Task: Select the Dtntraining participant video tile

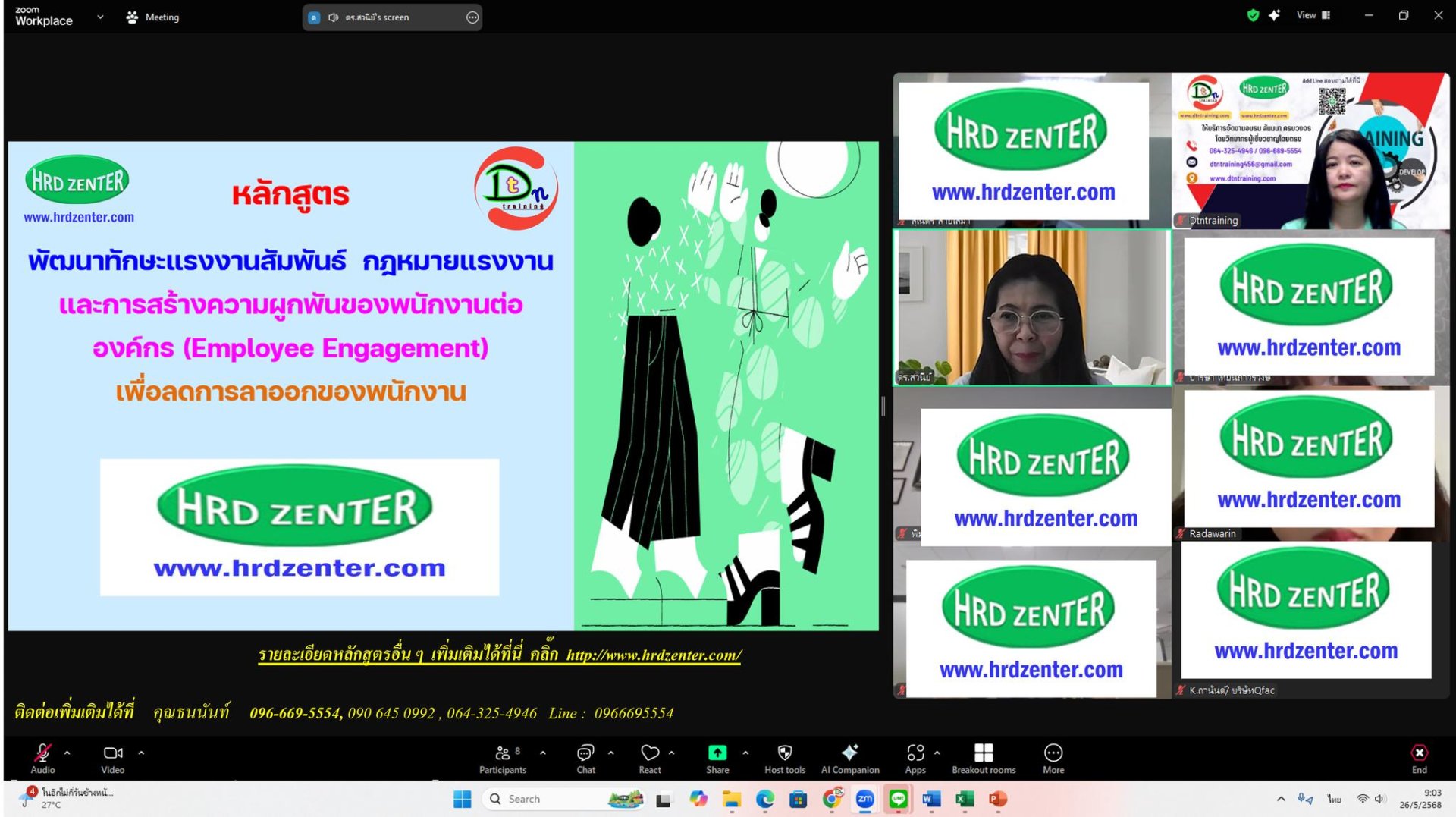Action: click(1310, 150)
